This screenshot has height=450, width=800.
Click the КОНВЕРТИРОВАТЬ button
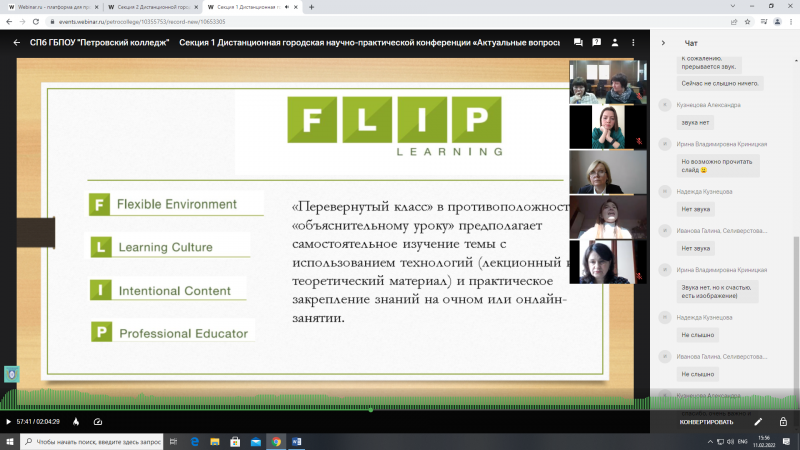click(706, 422)
